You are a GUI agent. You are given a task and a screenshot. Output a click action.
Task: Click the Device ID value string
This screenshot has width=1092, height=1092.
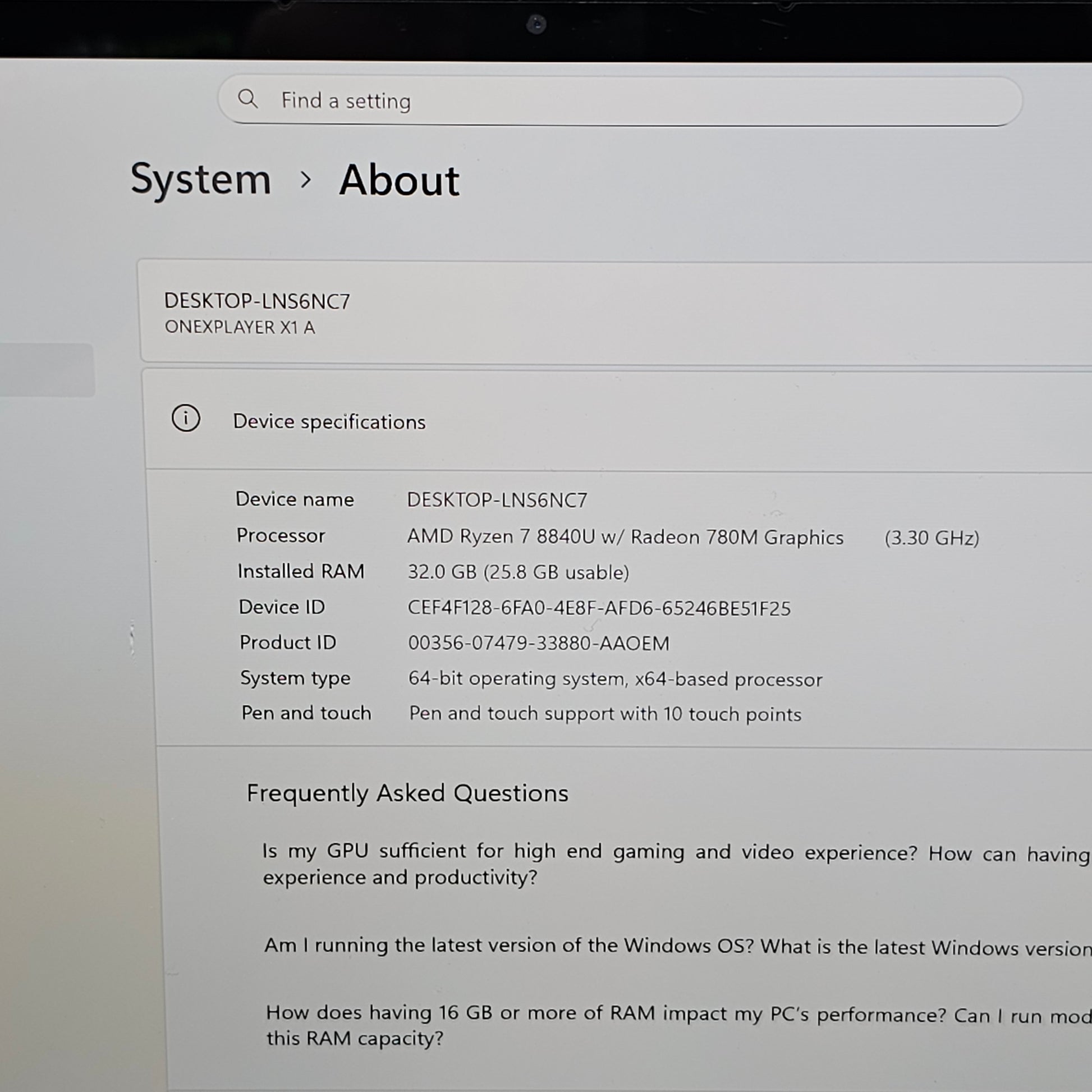599,608
